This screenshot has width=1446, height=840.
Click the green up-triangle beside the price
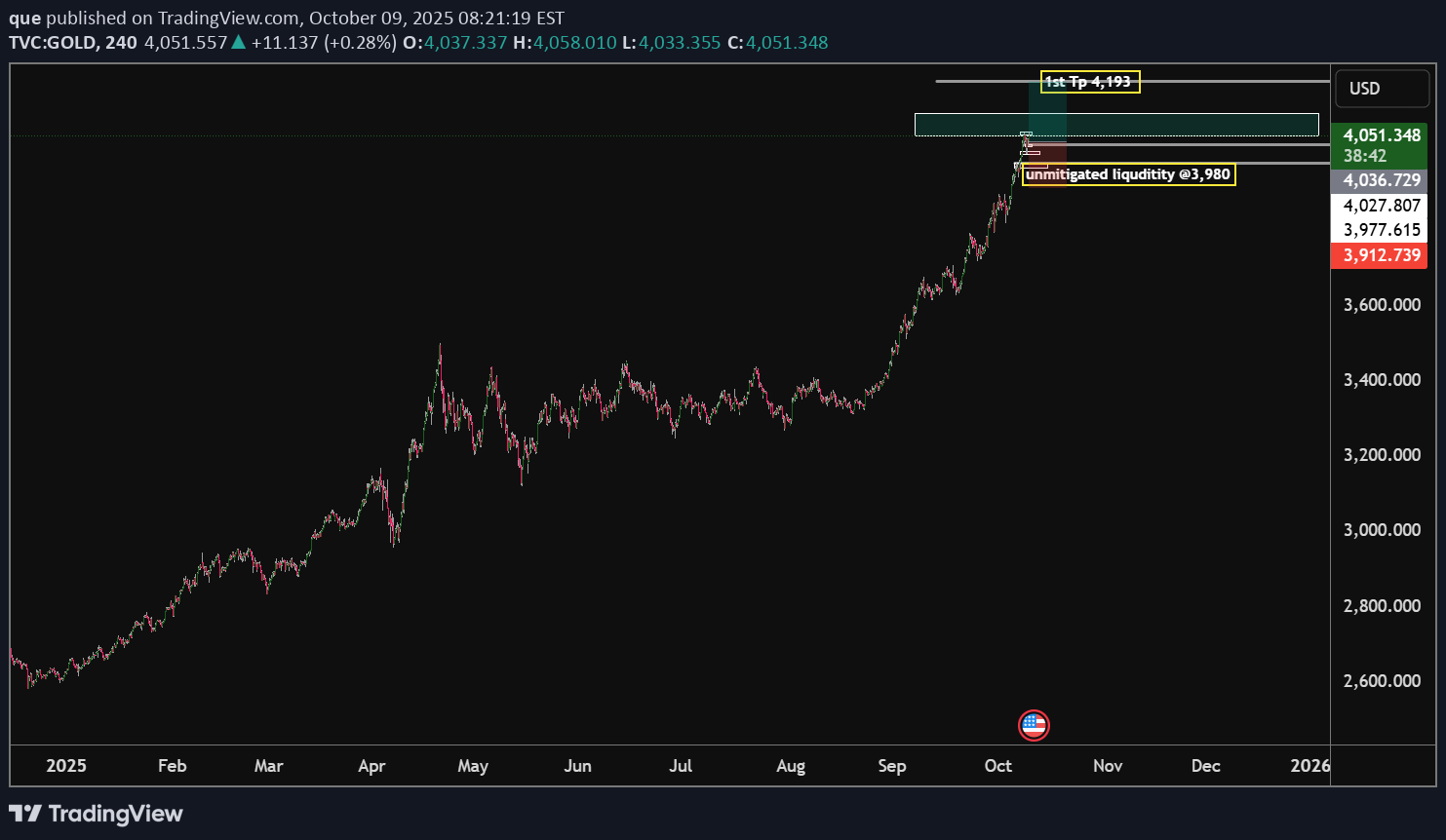coord(238,43)
